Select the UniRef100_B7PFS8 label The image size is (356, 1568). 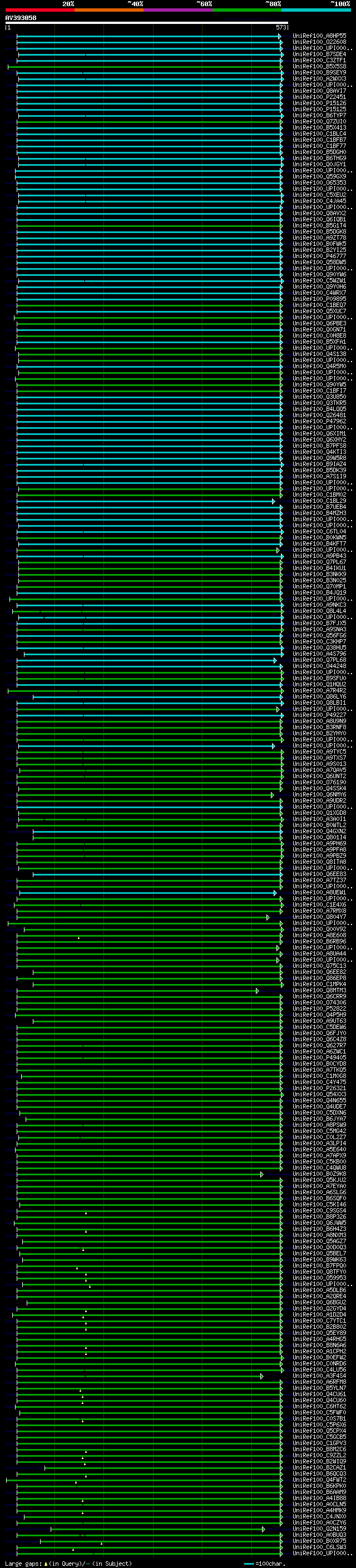(319, 446)
